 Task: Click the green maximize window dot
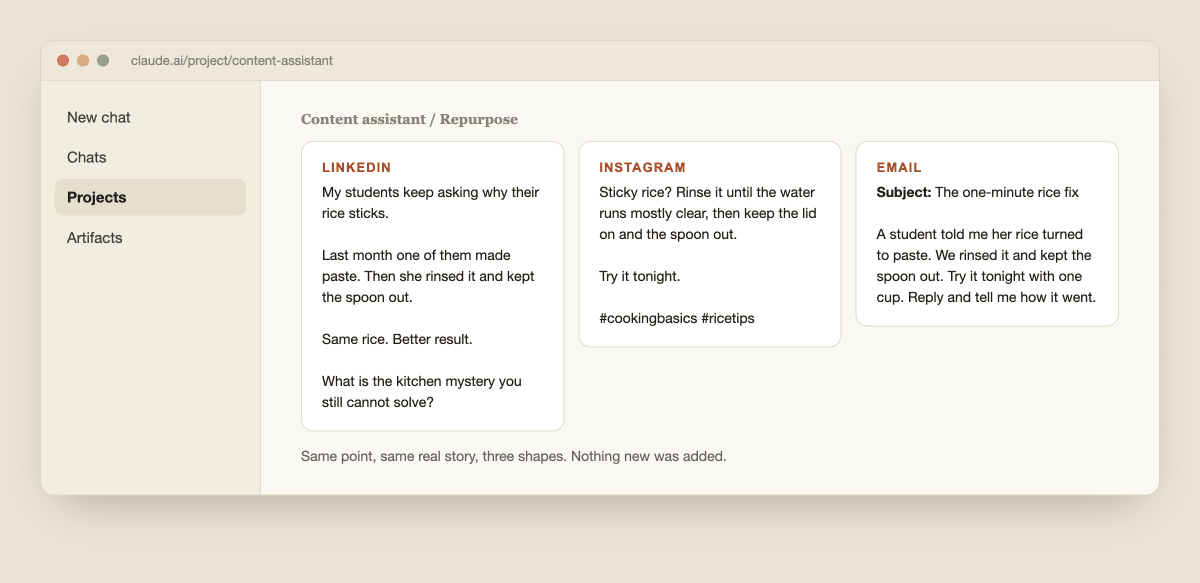pos(103,61)
